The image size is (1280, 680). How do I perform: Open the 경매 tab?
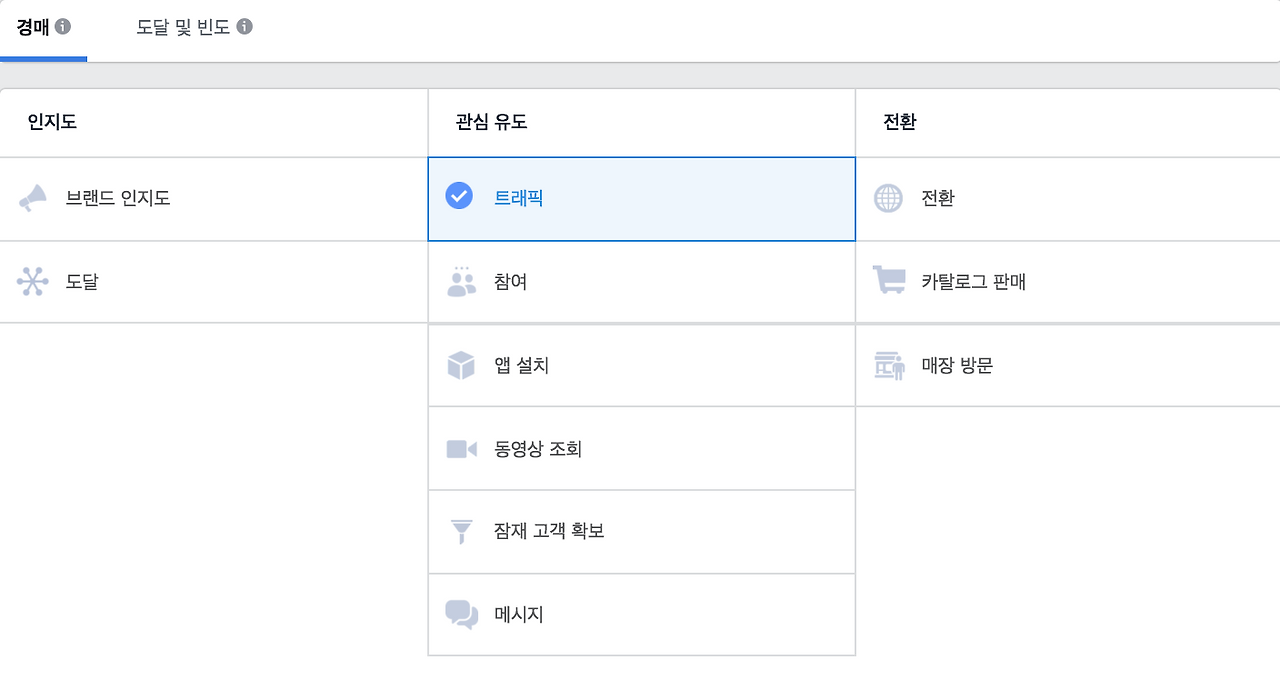coord(32,28)
